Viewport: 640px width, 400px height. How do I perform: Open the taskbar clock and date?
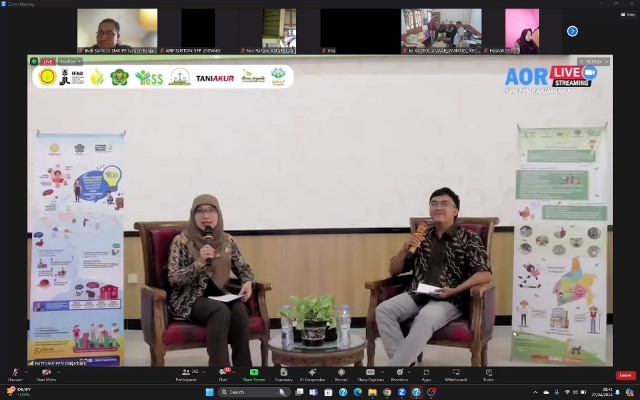tap(602, 392)
